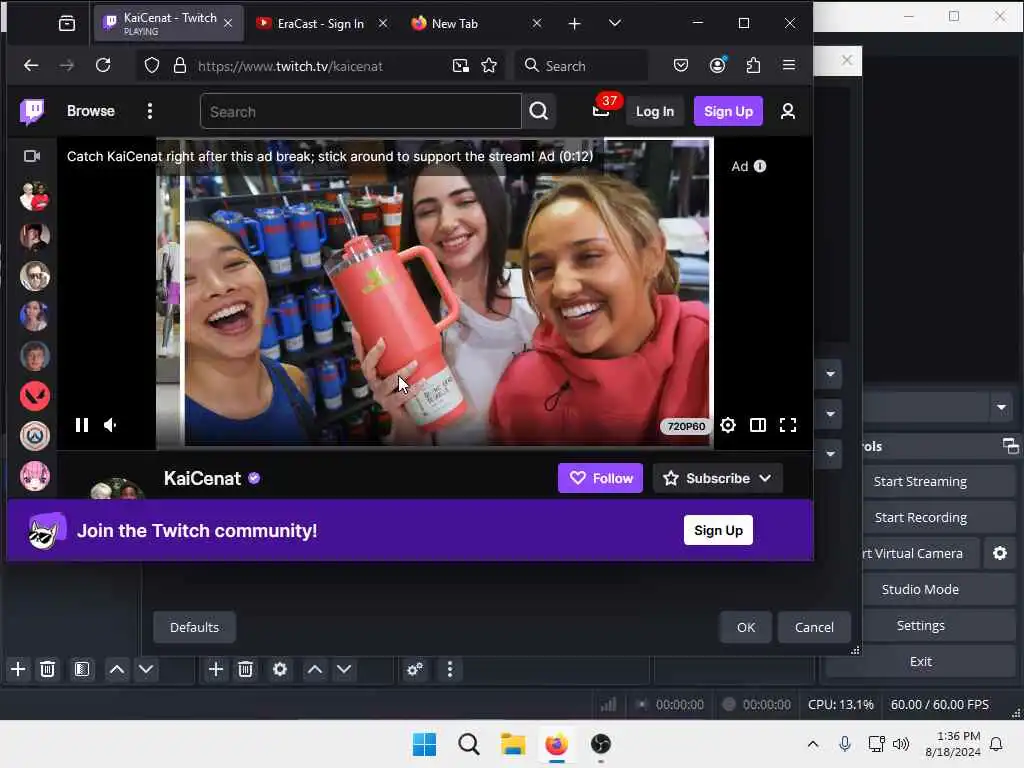Viewport: 1024px width, 768px height.
Task: Click the Twitch logo home icon
Action: click(x=32, y=111)
